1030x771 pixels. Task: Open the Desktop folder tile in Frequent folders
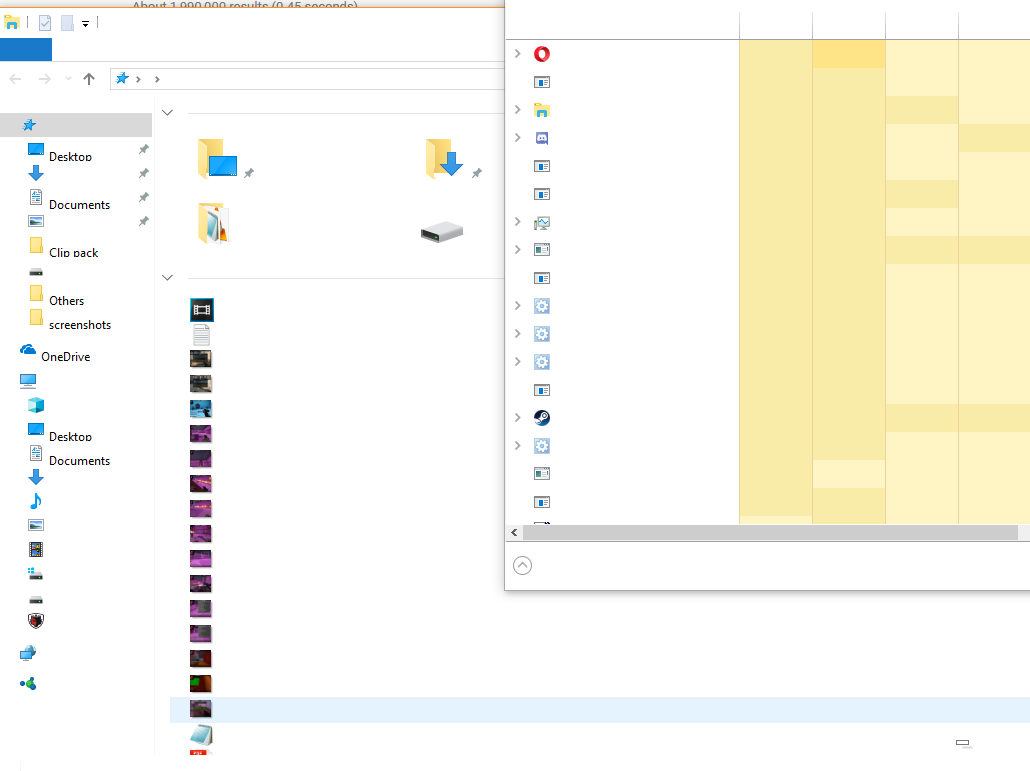[217, 158]
